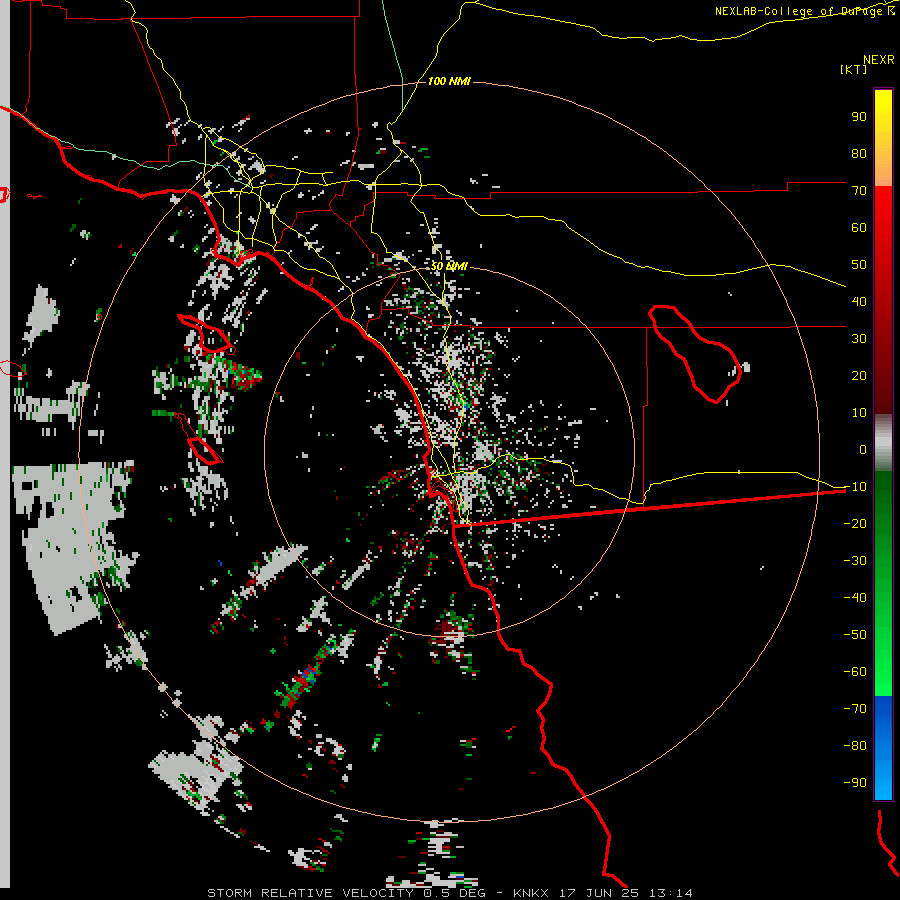The width and height of the screenshot is (900, 900).
Task: Click the 90 value on the velocity scale
Action: [859, 117]
